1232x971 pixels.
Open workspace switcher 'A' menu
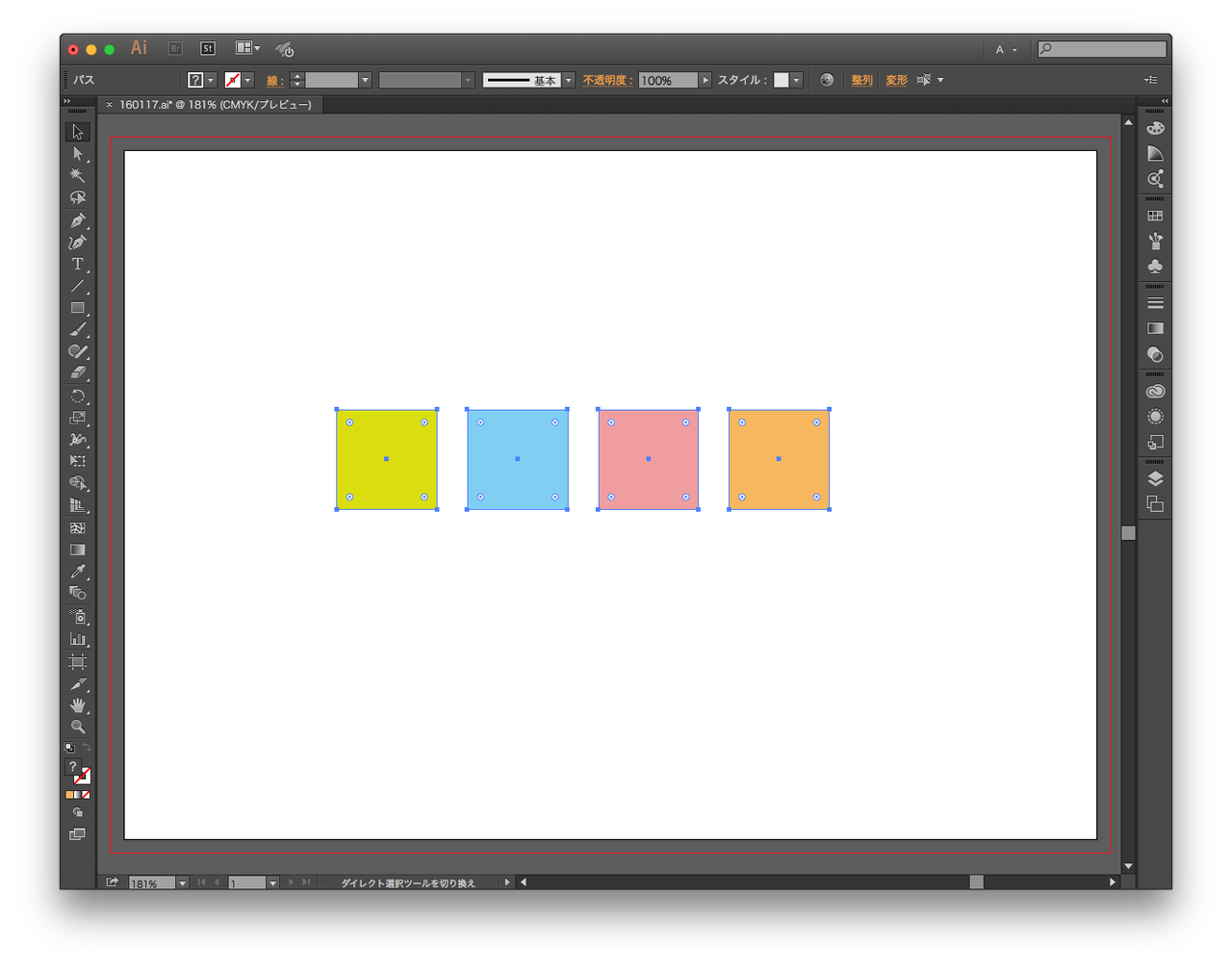1007,49
